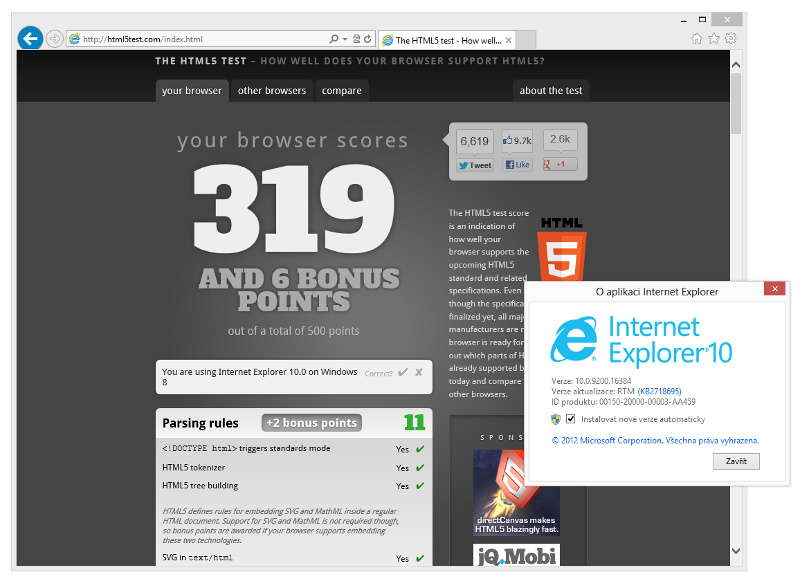Open the Microsoft Corporation copyright link

click(x=656, y=441)
